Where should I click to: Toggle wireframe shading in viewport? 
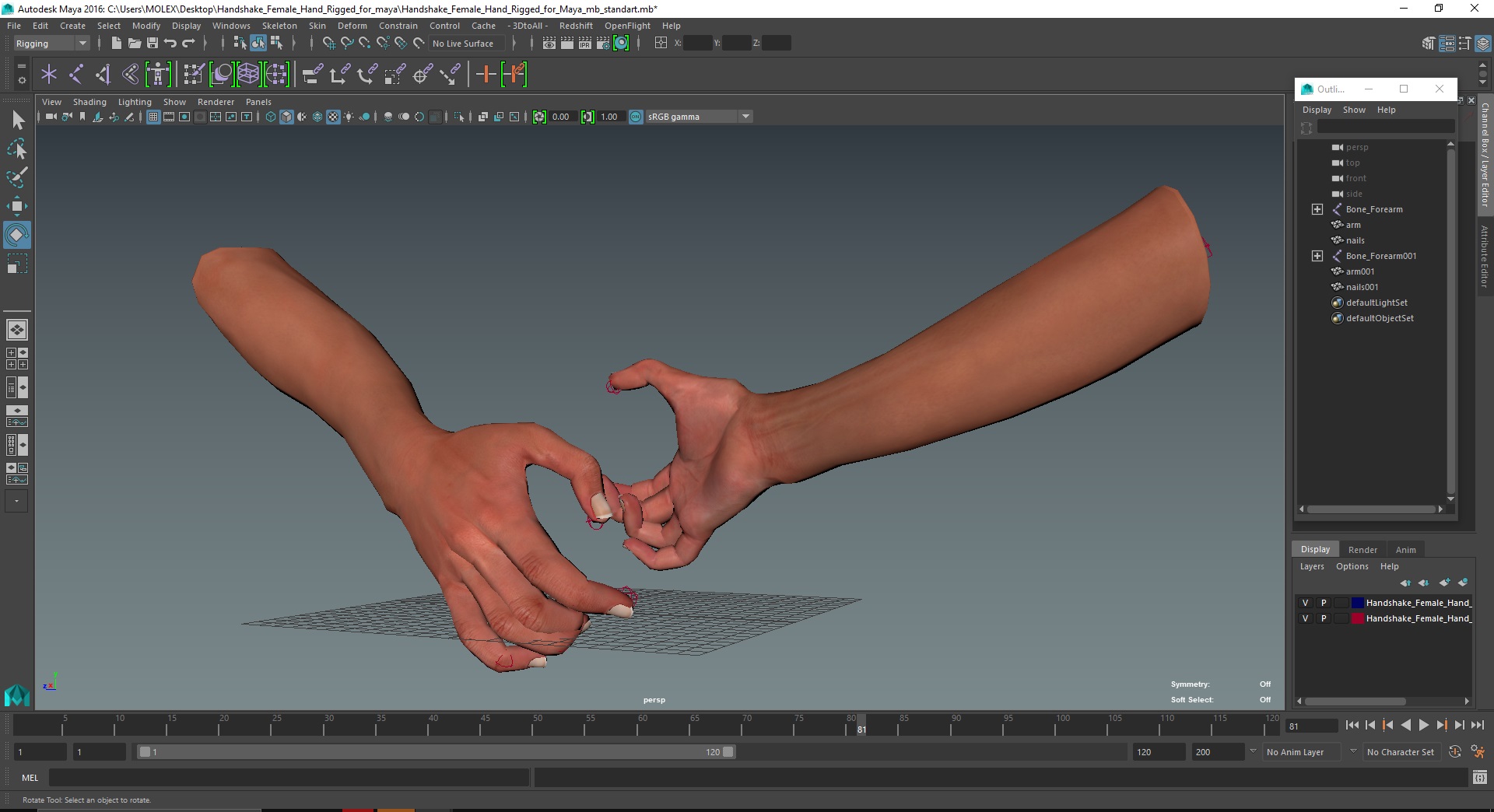click(271, 117)
